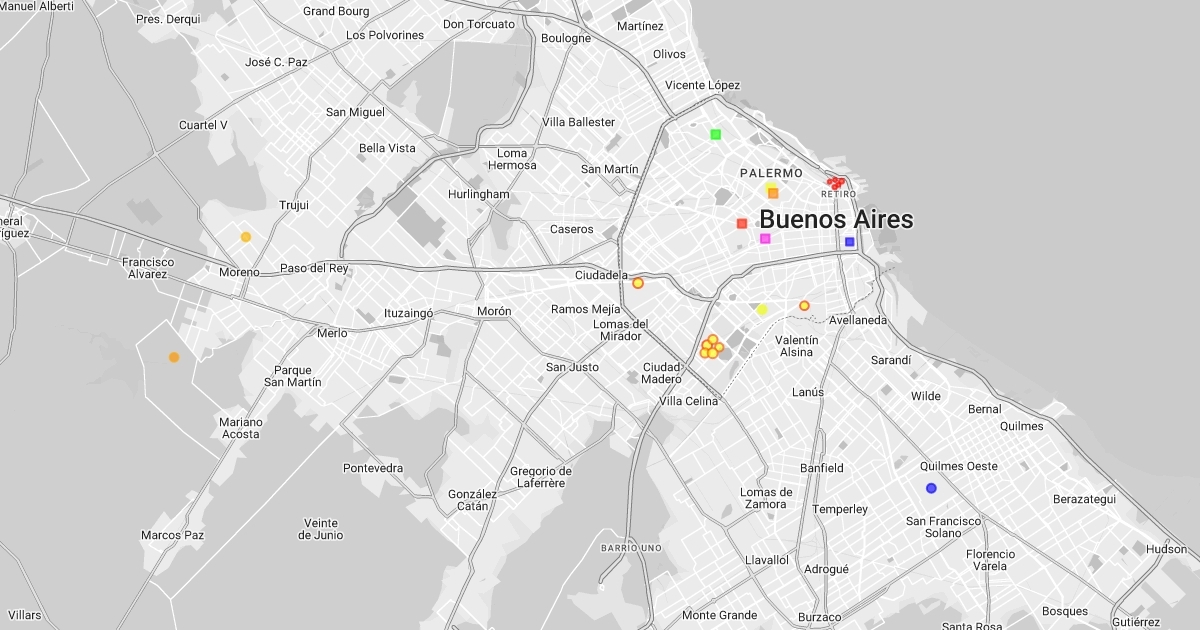Click the yellow circle marker west of Avellaneda
Screen dimensions: 1200x630
(x=762, y=310)
